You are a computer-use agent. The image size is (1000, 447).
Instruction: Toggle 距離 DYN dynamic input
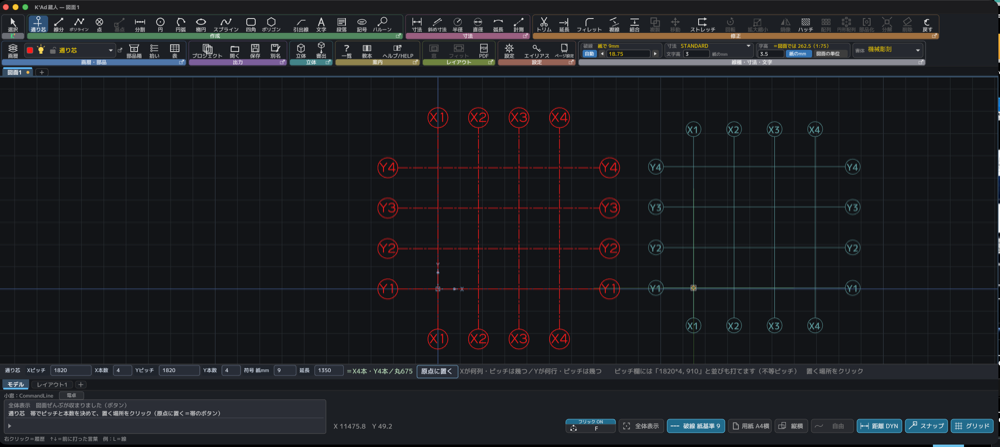pos(879,426)
